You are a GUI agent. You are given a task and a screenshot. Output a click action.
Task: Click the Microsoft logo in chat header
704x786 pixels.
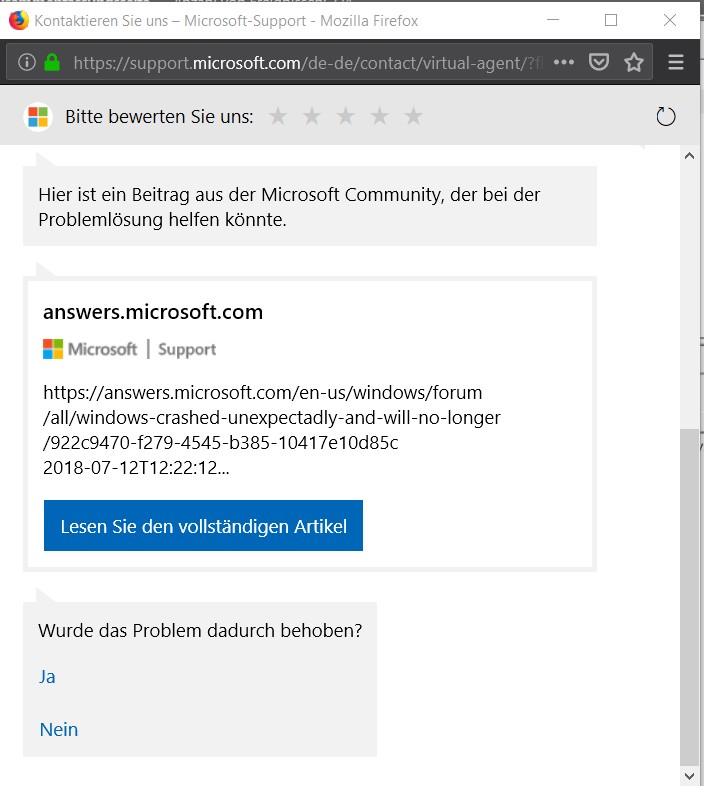(x=38, y=117)
